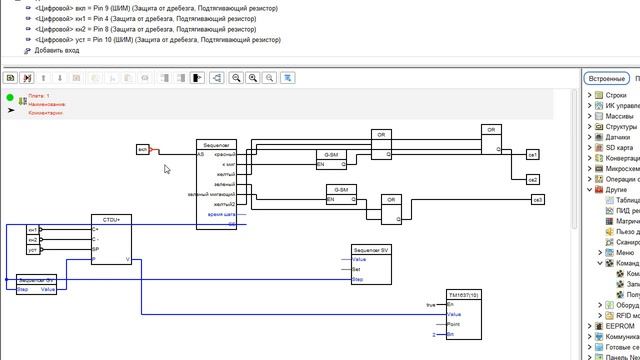640x360 pixels.
Task: Click the Датчики category icon
Action: click(599, 137)
